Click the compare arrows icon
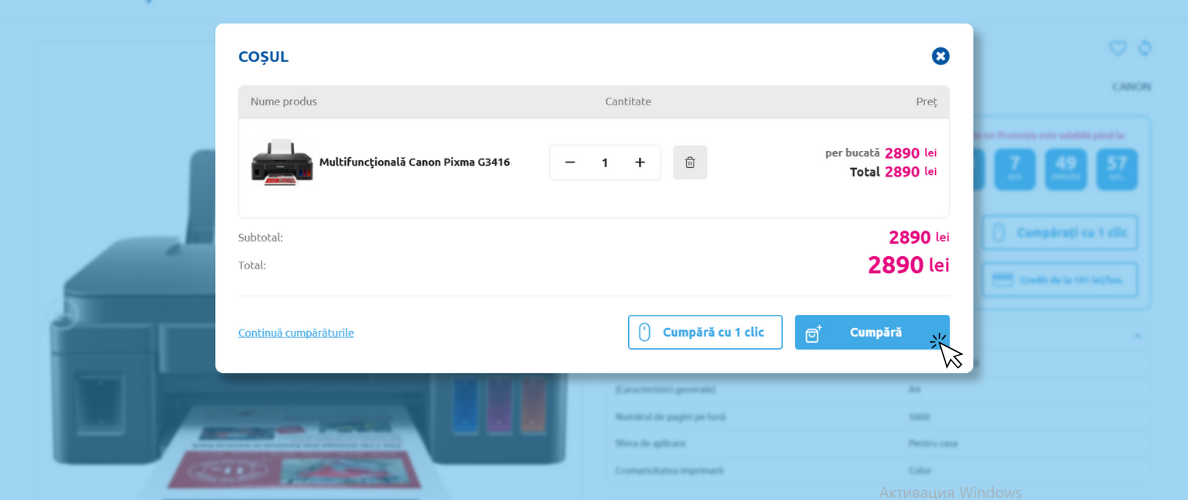This screenshot has width=1188, height=500. pos(1145,48)
